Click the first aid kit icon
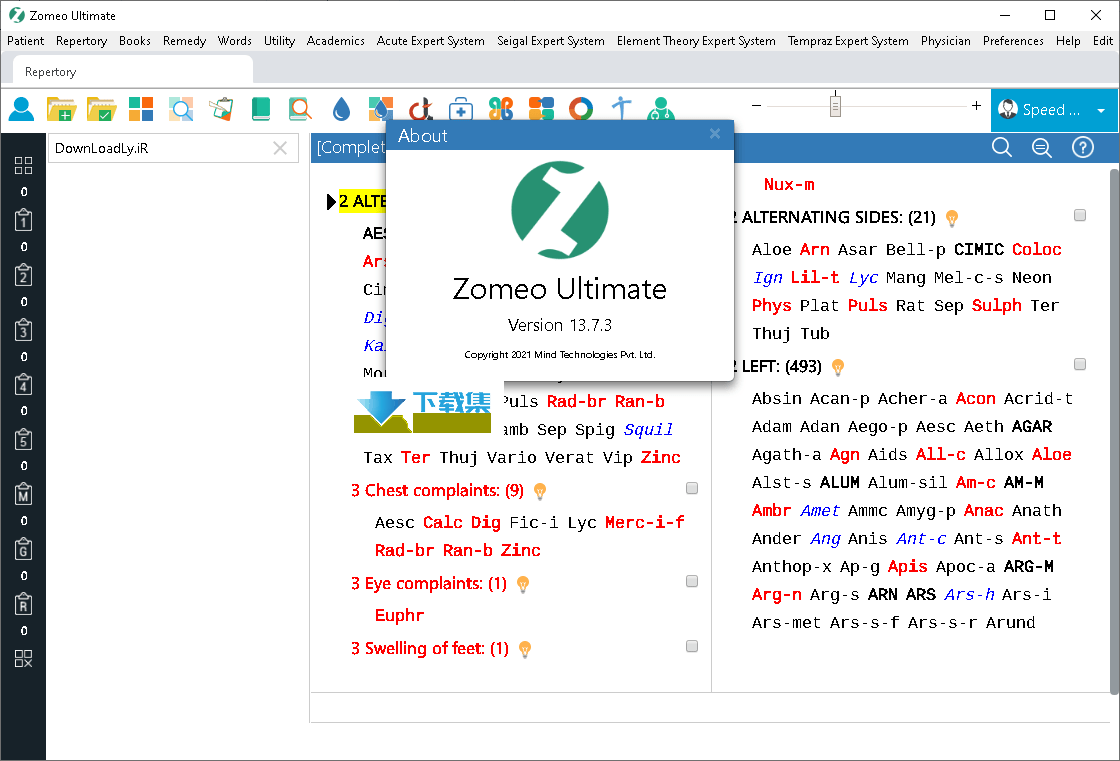Screen dimensions: 1120x761 point(461,109)
